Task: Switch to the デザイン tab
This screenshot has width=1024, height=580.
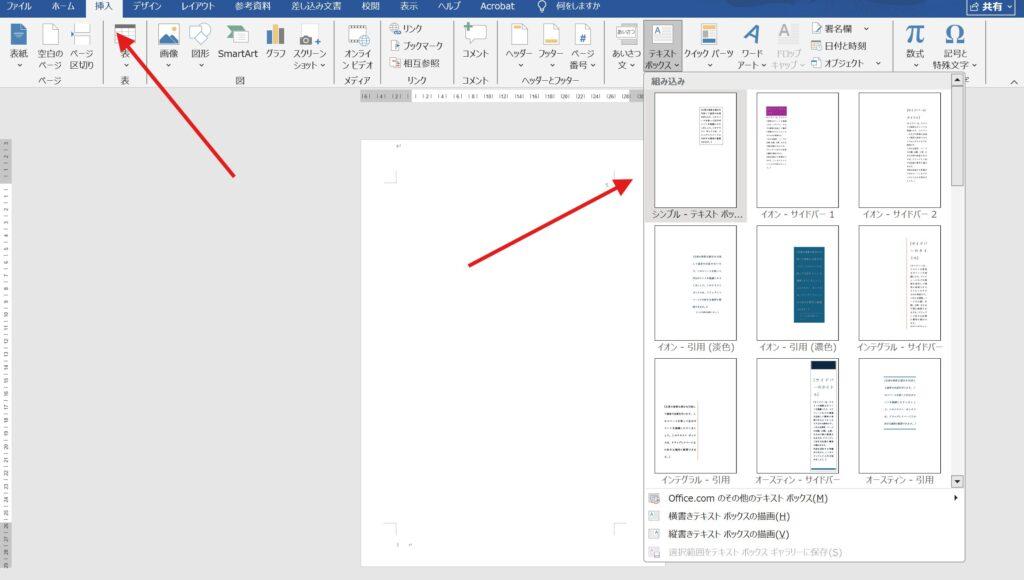Action: pyautogui.click(x=147, y=6)
